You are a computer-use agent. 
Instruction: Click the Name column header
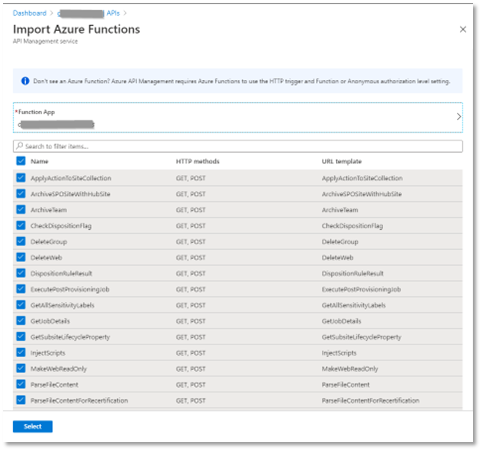(x=39, y=161)
